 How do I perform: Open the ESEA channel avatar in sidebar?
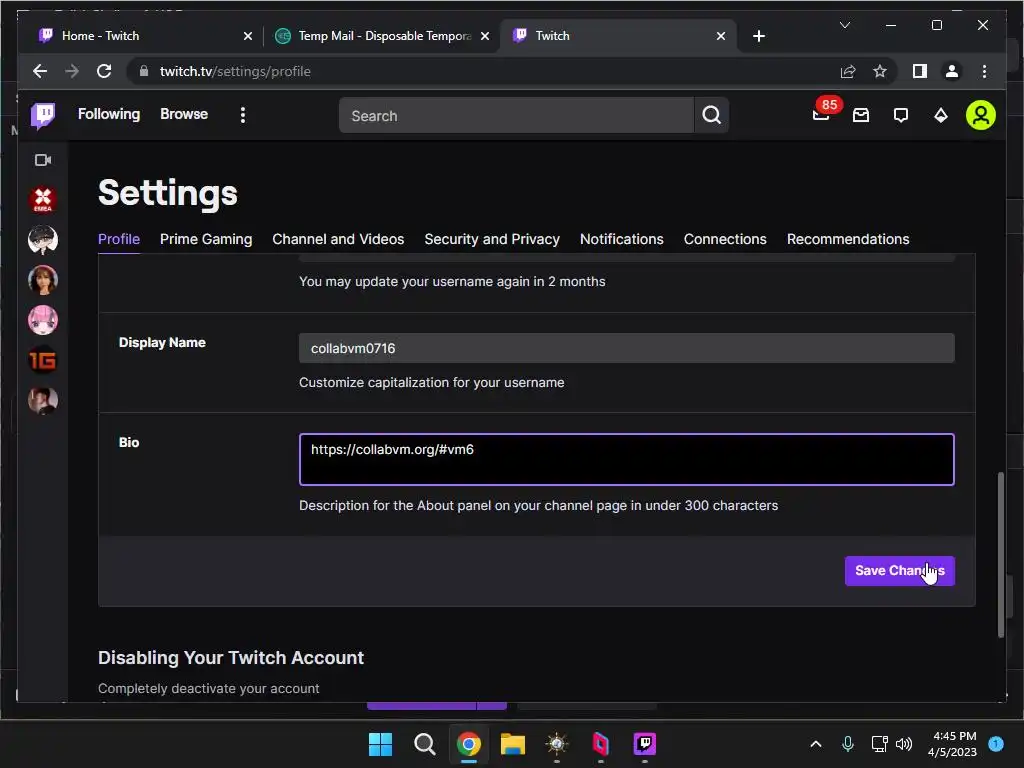pos(43,199)
